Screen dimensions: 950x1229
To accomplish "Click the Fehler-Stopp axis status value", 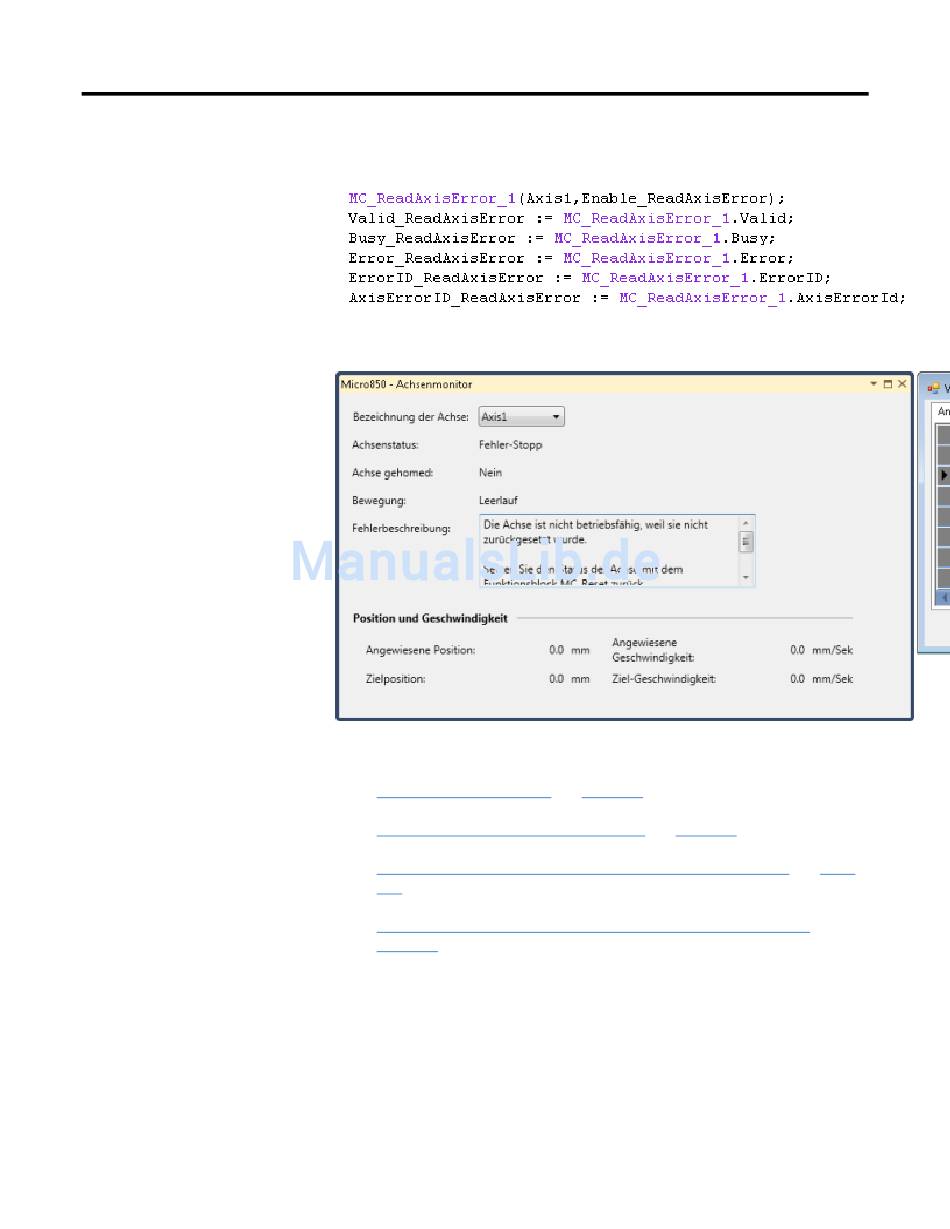I will click(x=511, y=445).
